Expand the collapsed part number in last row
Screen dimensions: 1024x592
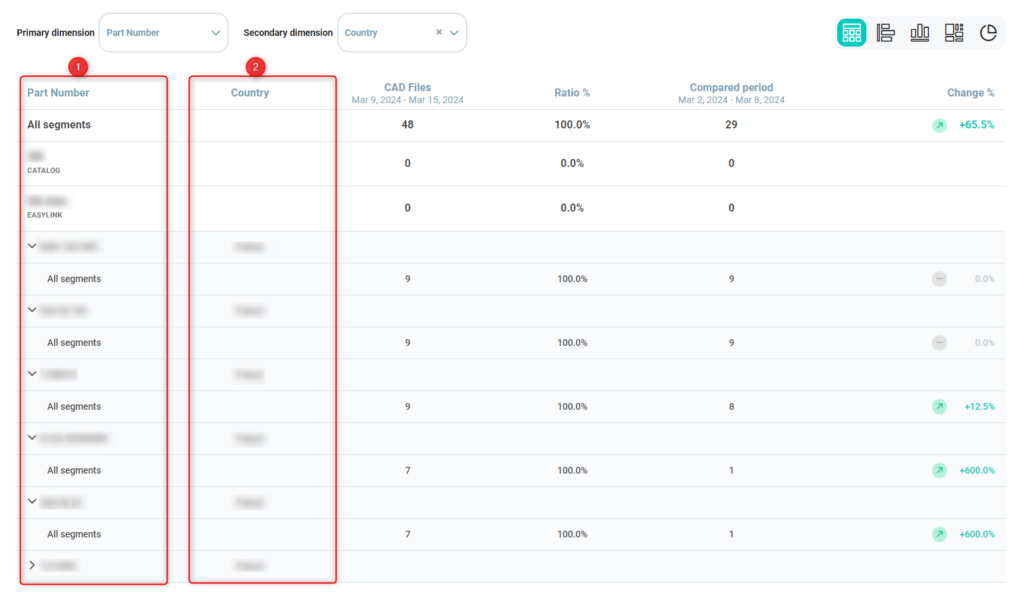[x=32, y=566]
